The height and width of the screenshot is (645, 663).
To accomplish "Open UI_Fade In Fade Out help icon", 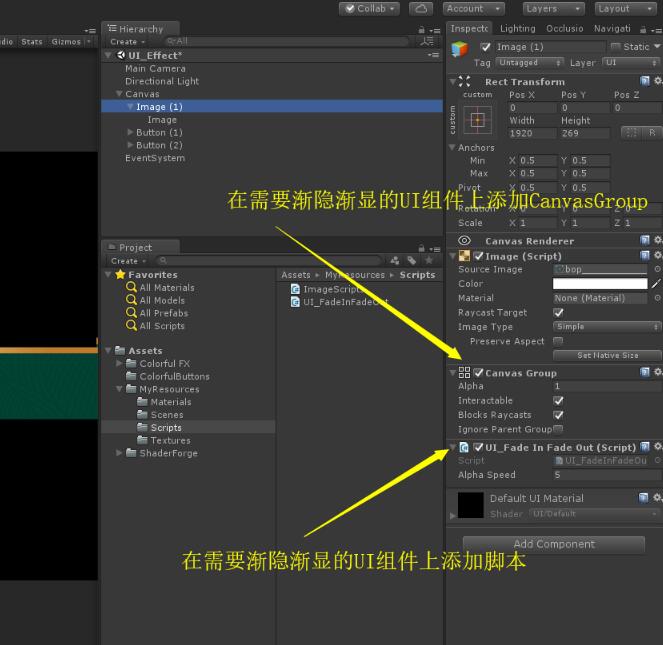I will pyautogui.click(x=645, y=447).
